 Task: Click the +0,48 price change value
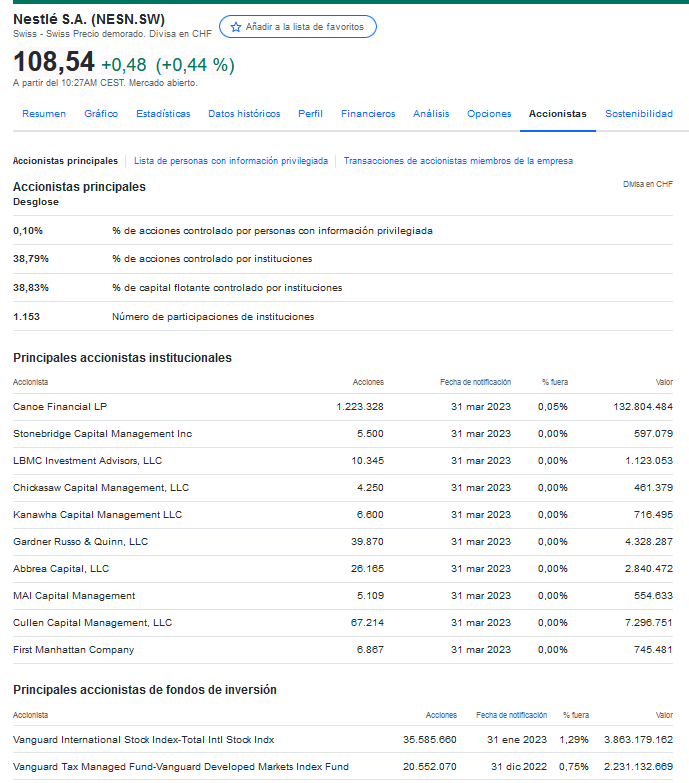pos(124,65)
